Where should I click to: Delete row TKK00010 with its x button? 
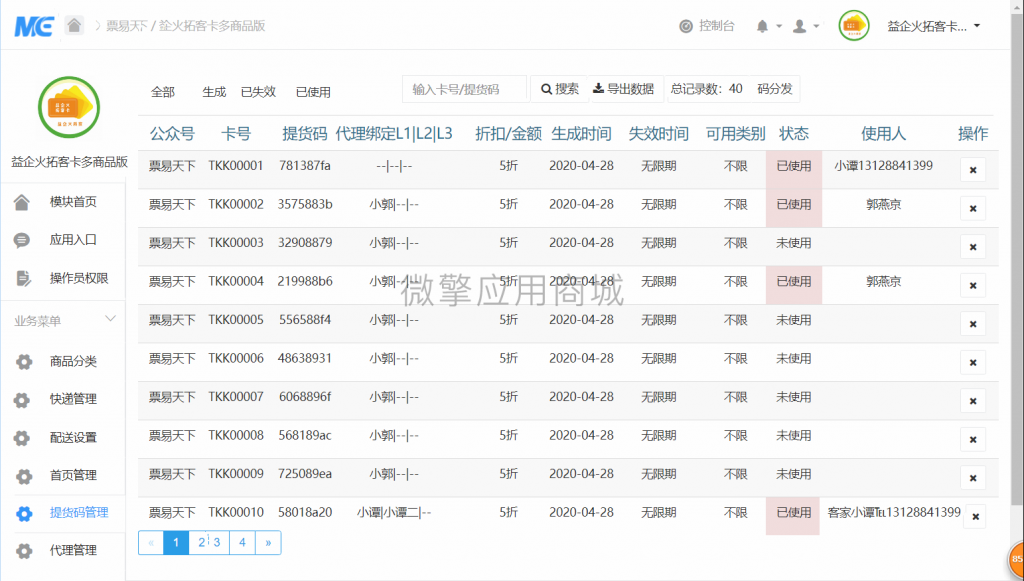pyautogui.click(x=976, y=517)
